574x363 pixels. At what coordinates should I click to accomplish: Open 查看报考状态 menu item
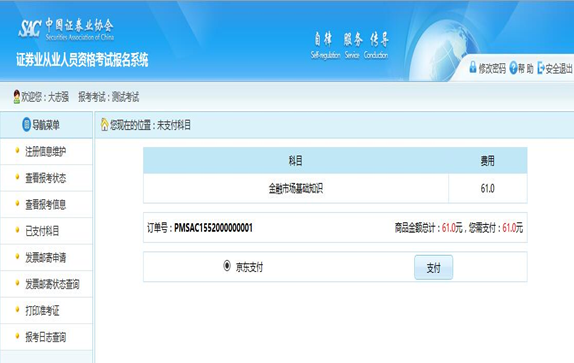[x=46, y=178]
